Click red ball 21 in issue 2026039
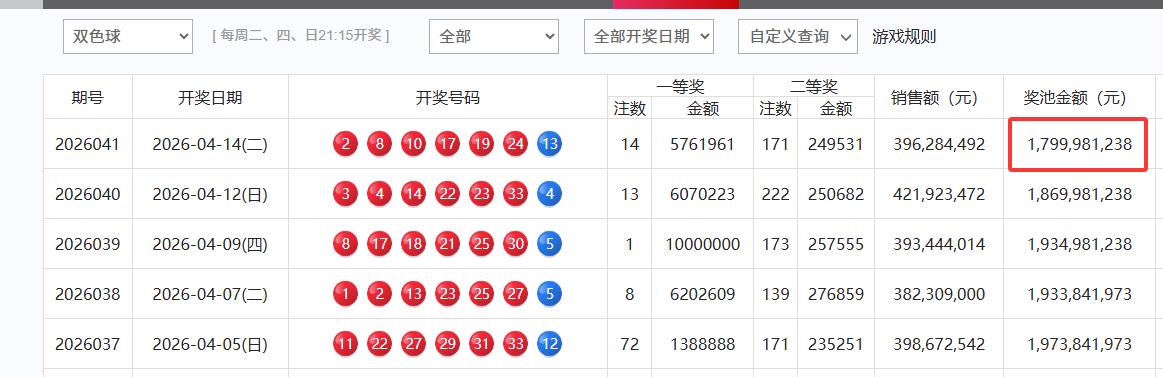The width and height of the screenshot is (1163, 377). coord(447,244)
